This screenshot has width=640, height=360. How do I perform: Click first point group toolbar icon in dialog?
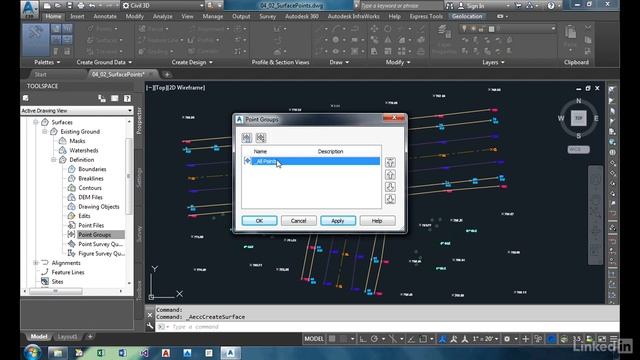(247, 138)
